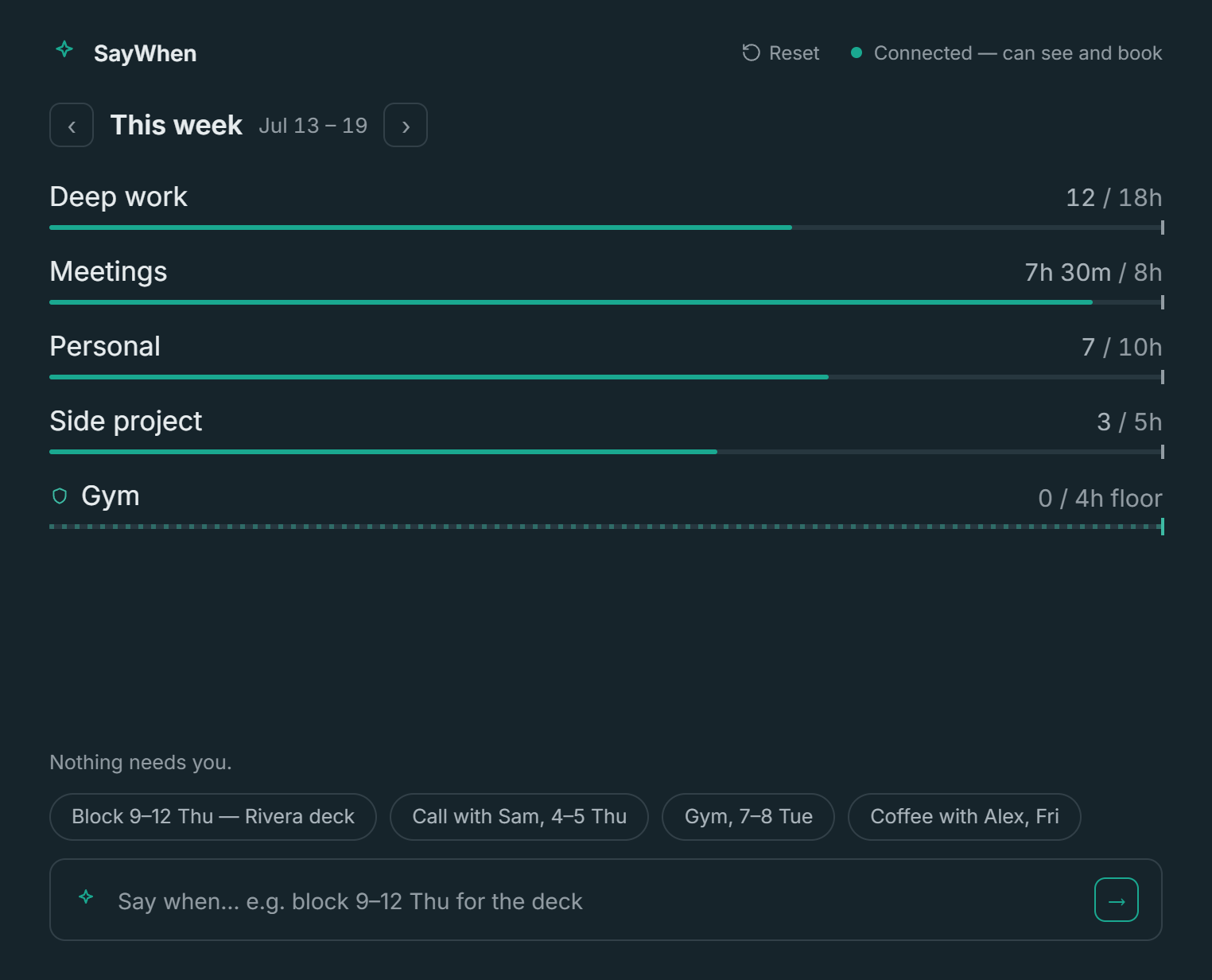This screenshot has height=980, width=1212.
Task: Click the 'Deep work' category label
Action: 118,197
